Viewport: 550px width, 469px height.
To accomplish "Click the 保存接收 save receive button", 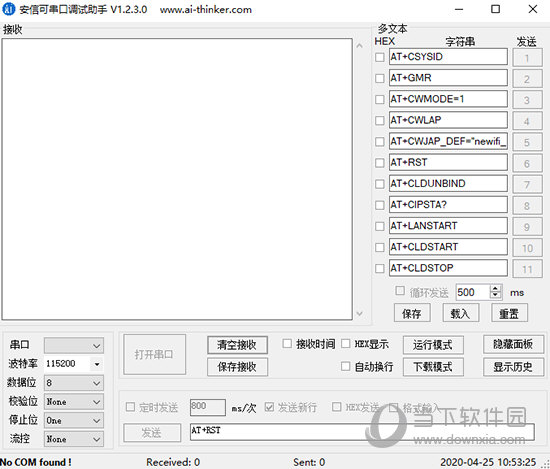I will (x=237, y=367).
